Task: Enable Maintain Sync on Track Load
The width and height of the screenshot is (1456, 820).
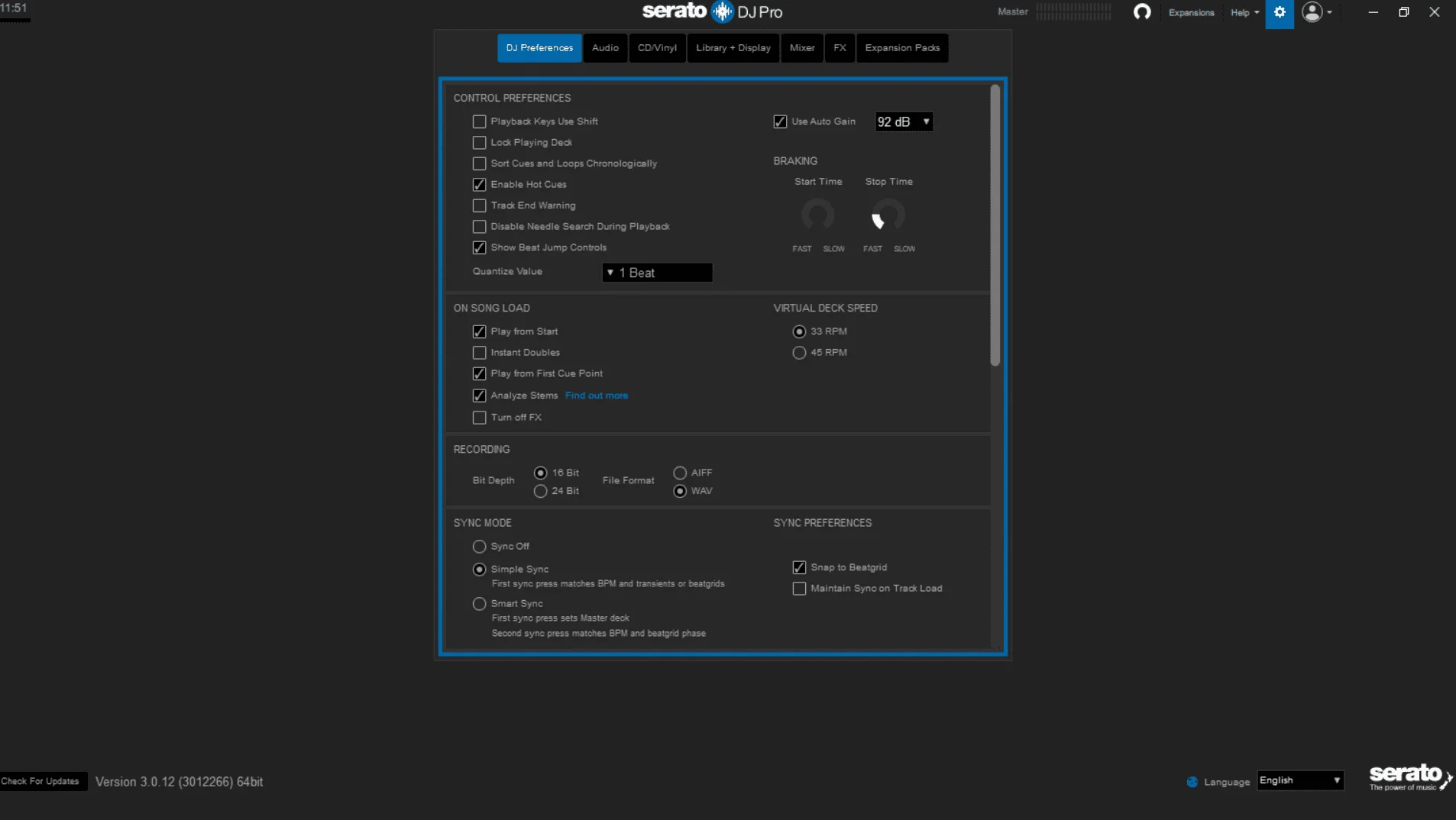Action: click(799, 589)
